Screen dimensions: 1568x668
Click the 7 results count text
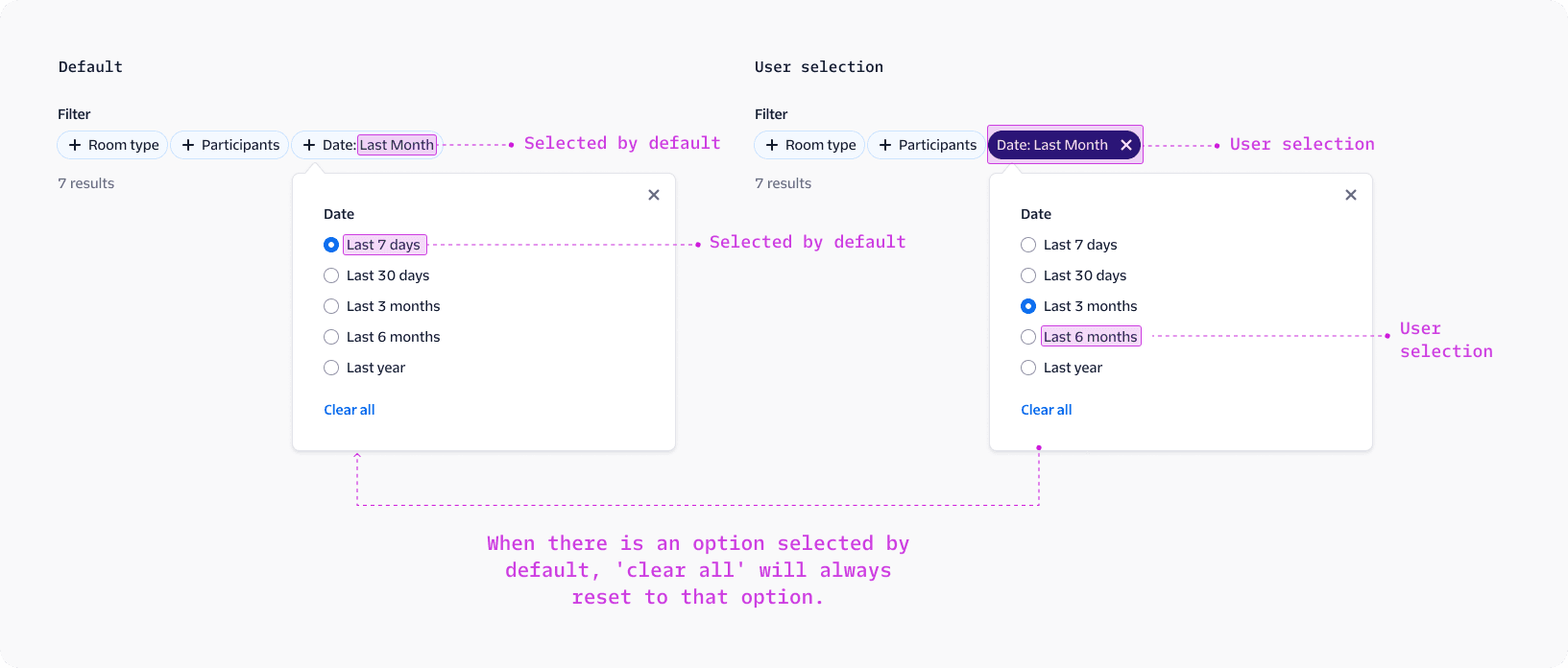pyautogui.click(x=85, y=182)
